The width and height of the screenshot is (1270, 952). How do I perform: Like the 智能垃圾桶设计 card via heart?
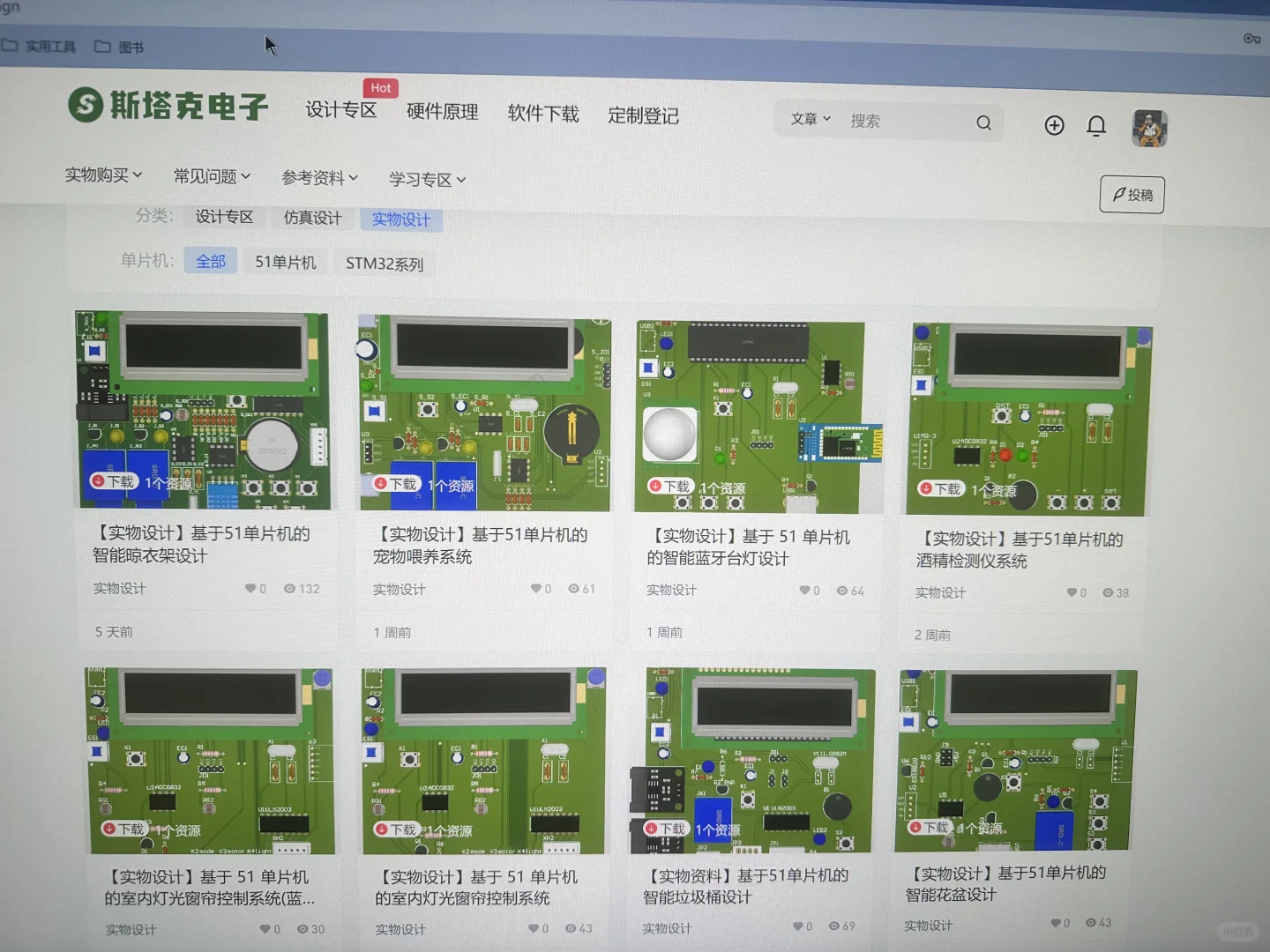tap(797, 926)
